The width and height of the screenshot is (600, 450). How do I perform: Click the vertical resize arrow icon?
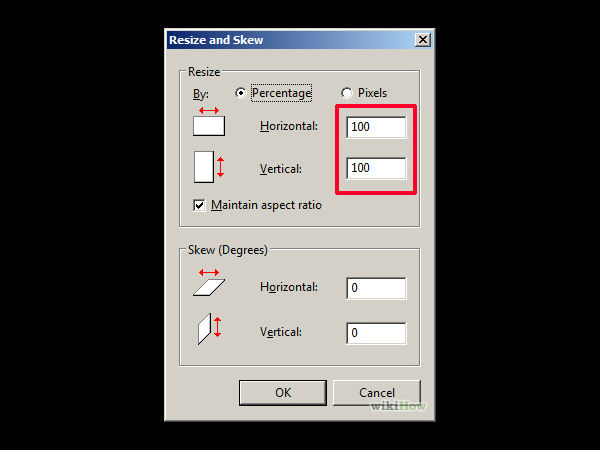[206, 167]
